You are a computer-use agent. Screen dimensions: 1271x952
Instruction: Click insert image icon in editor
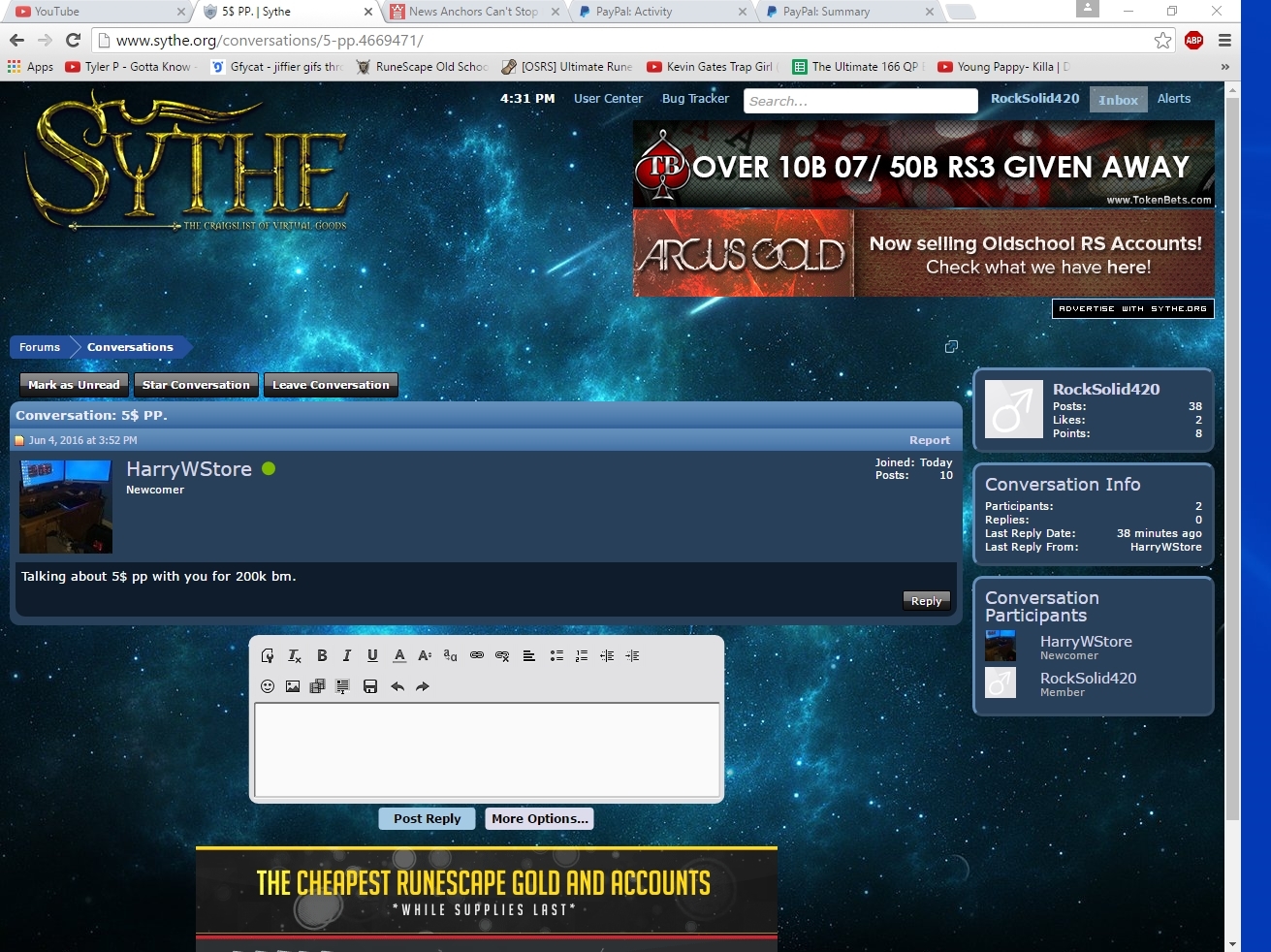click(293, 686)
